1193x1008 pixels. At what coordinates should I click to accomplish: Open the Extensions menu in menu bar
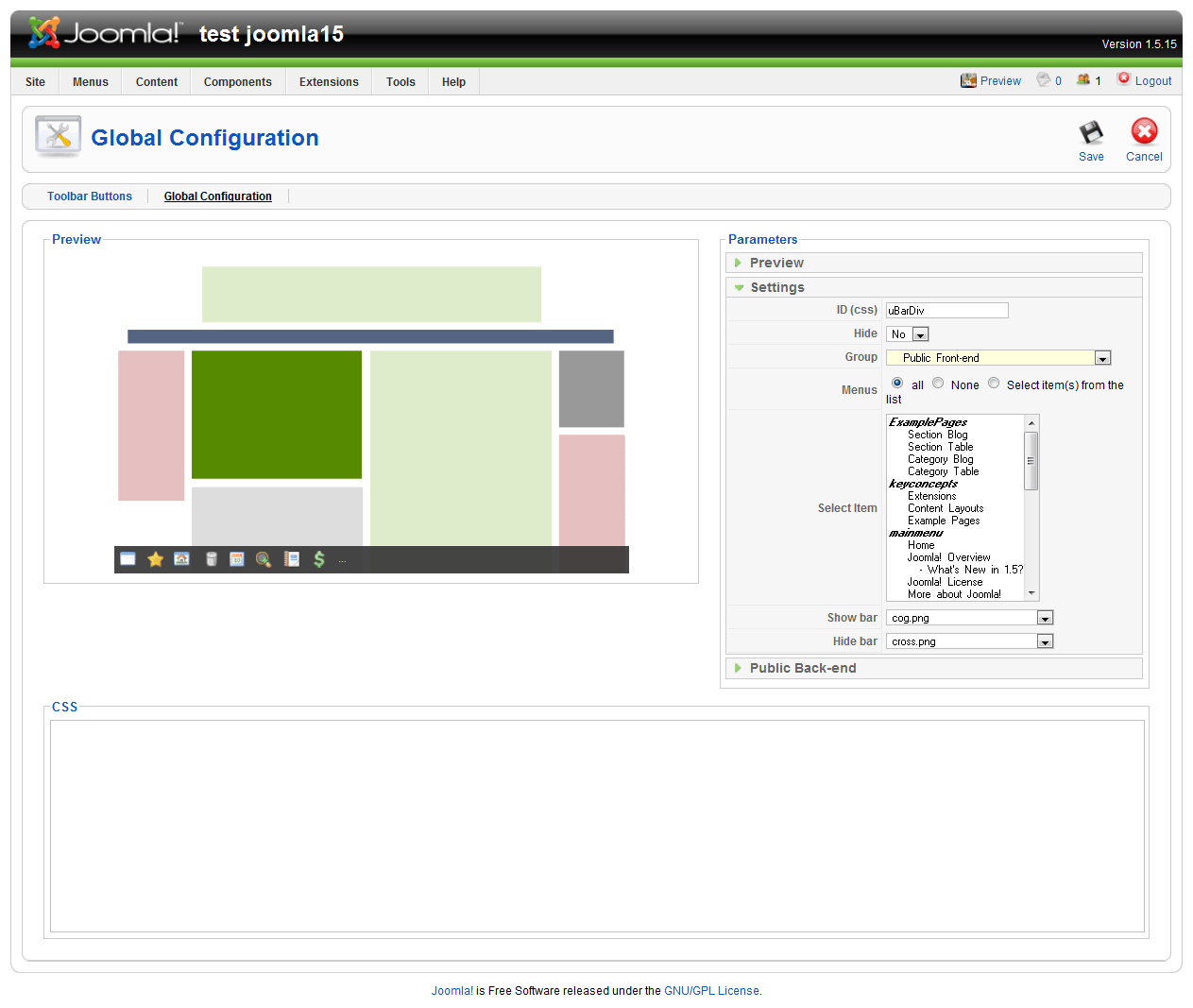click(x=329, y=82)
